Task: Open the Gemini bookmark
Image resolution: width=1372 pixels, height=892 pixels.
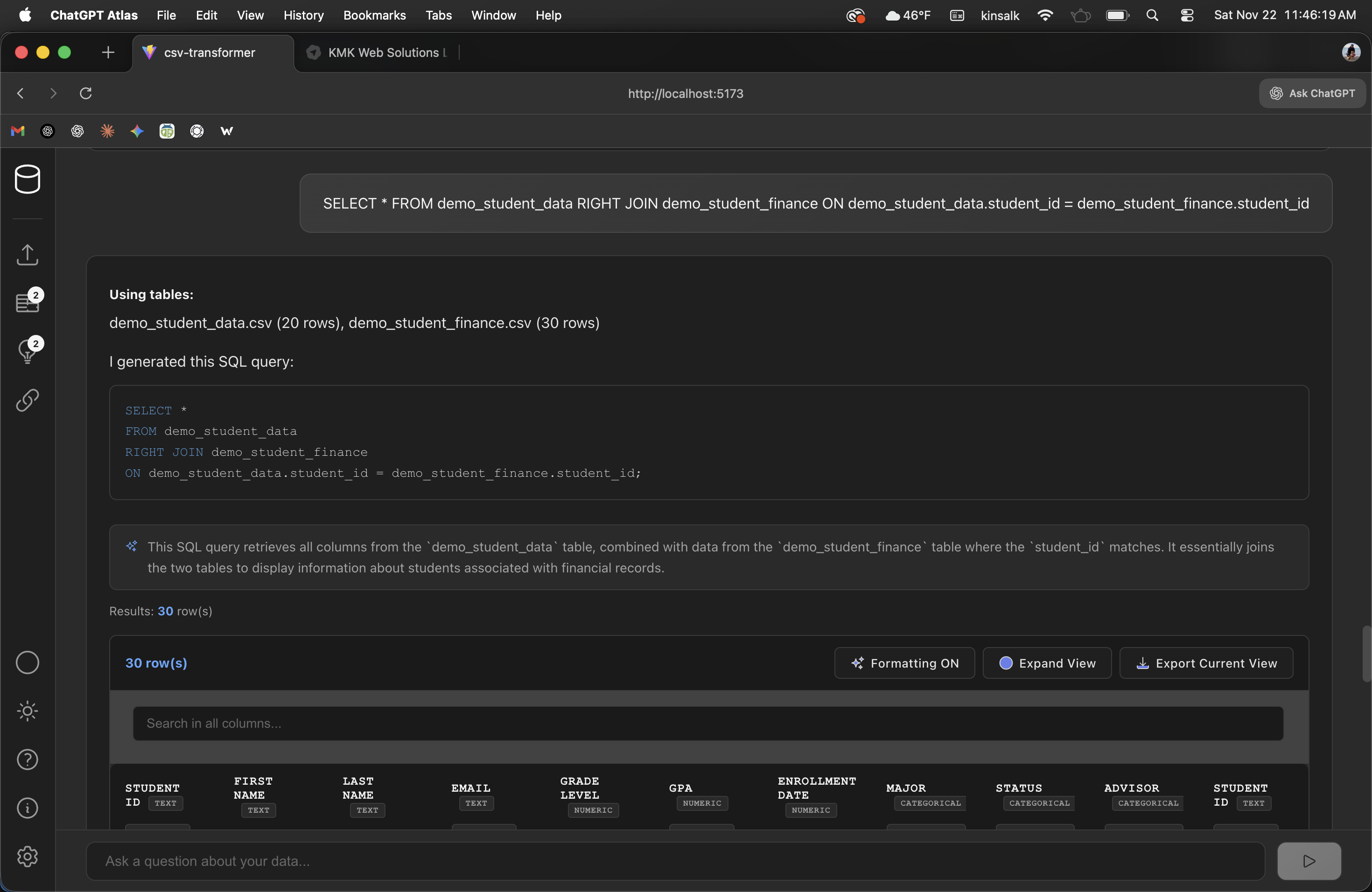Action: [x=137, y=131]
